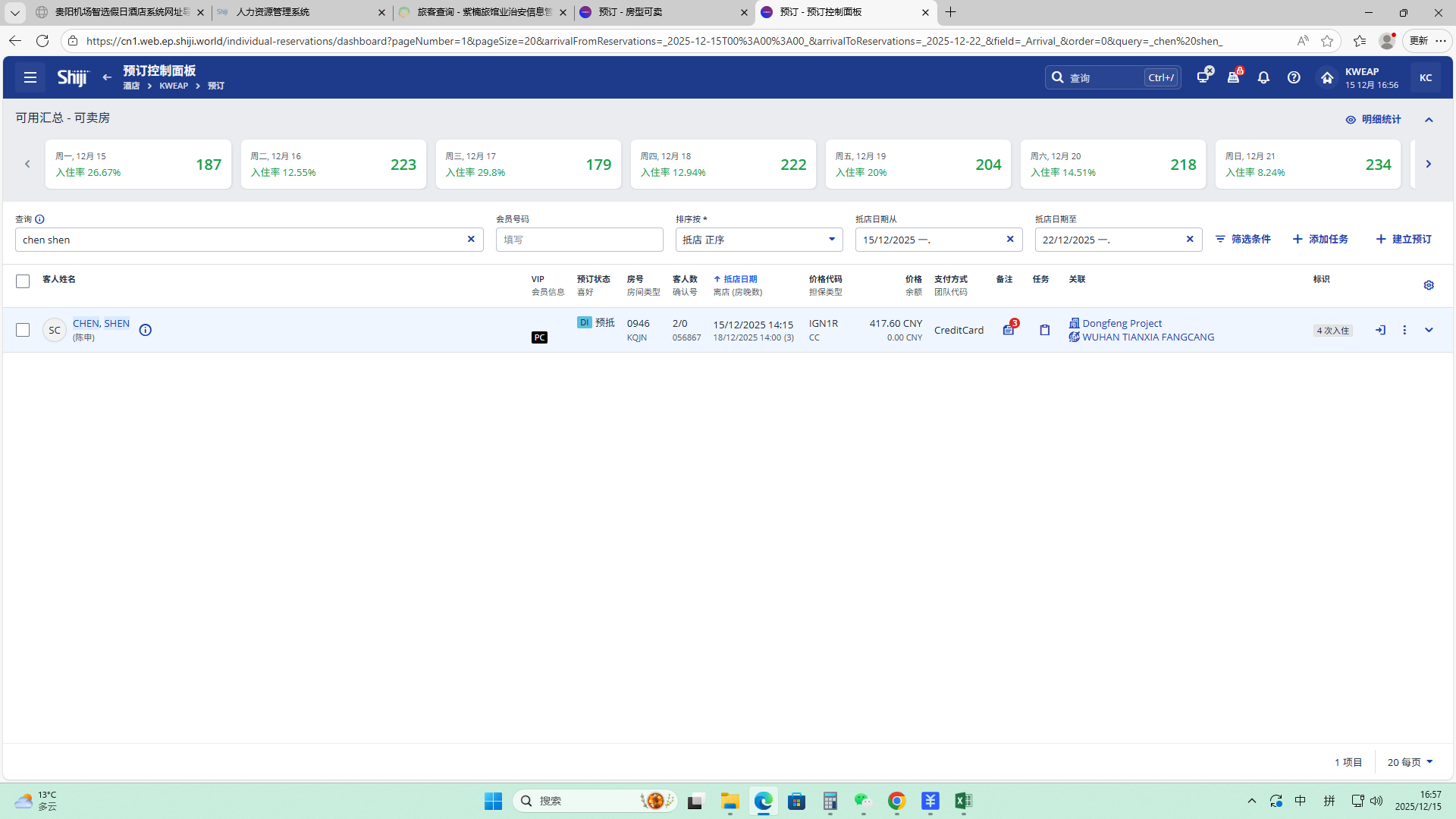Click the home icon in header

click(x=1327, y=77)
